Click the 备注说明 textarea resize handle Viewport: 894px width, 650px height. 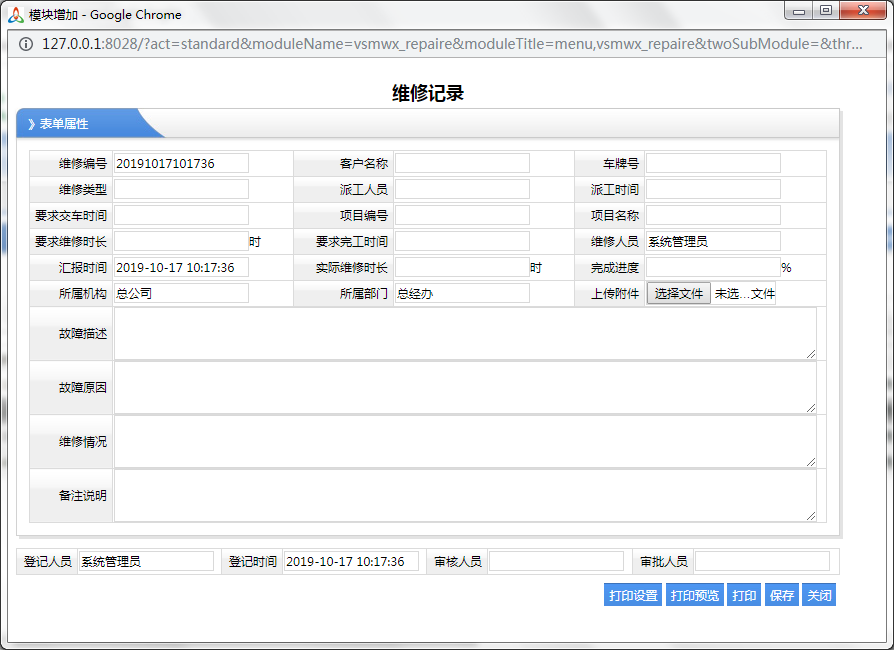(811, 516)
